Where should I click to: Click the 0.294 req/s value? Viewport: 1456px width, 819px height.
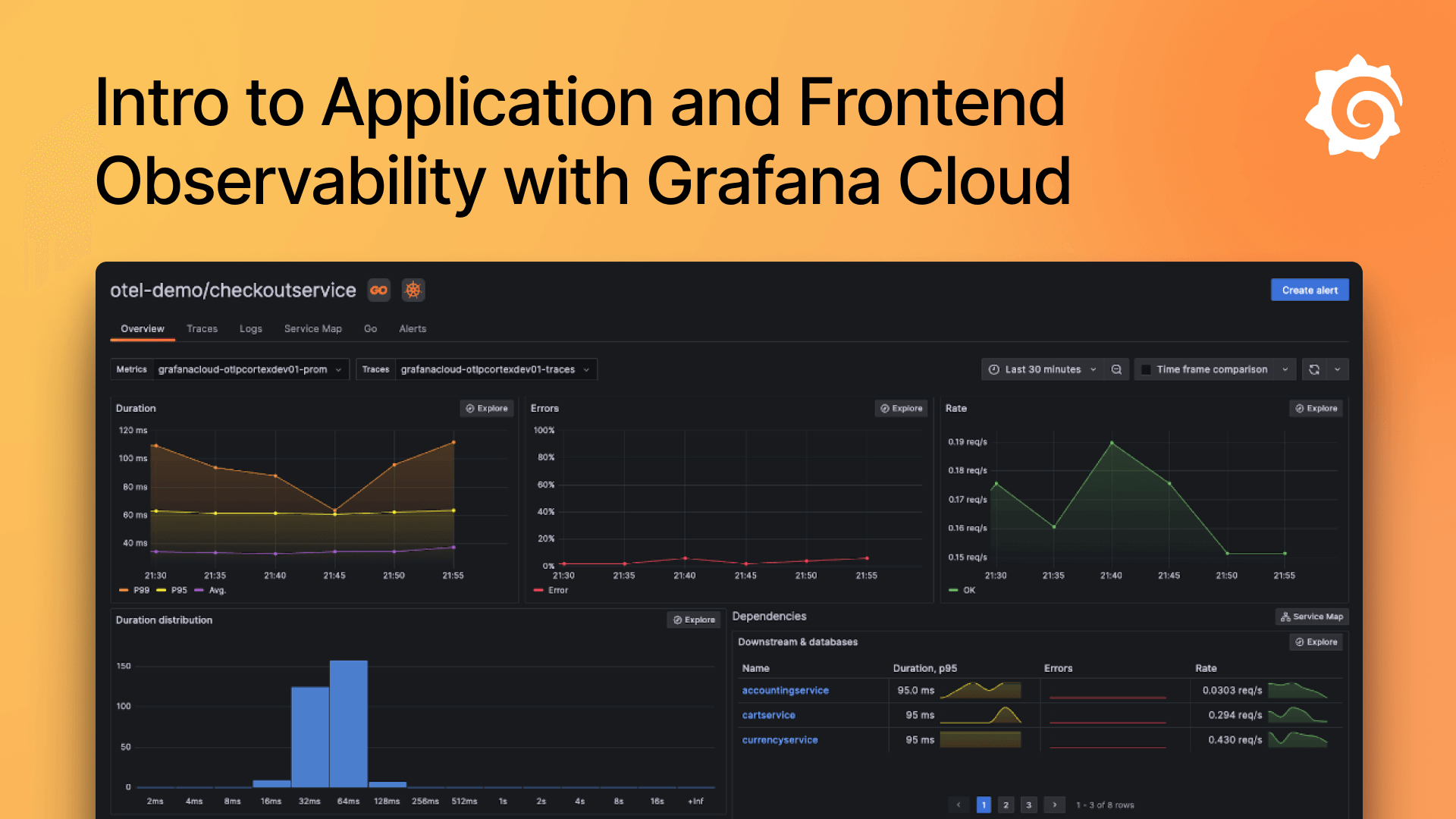point(1235,716)
